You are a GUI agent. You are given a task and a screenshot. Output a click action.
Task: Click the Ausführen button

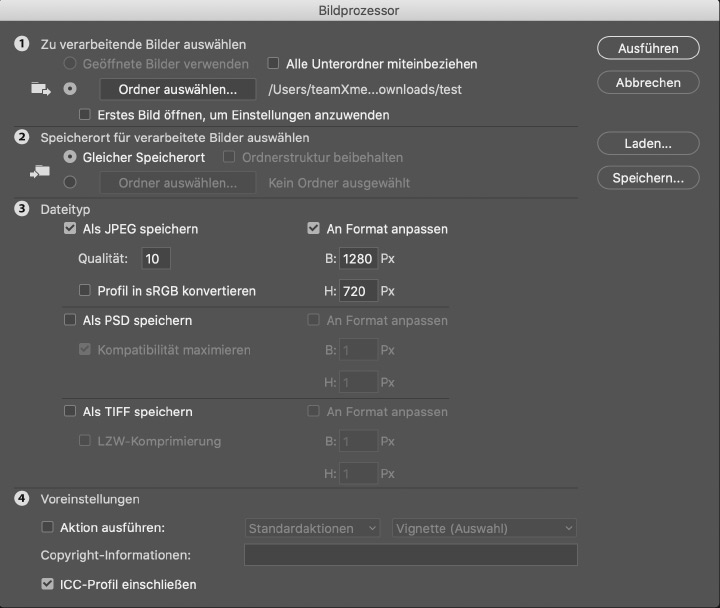tap(648, 48)
